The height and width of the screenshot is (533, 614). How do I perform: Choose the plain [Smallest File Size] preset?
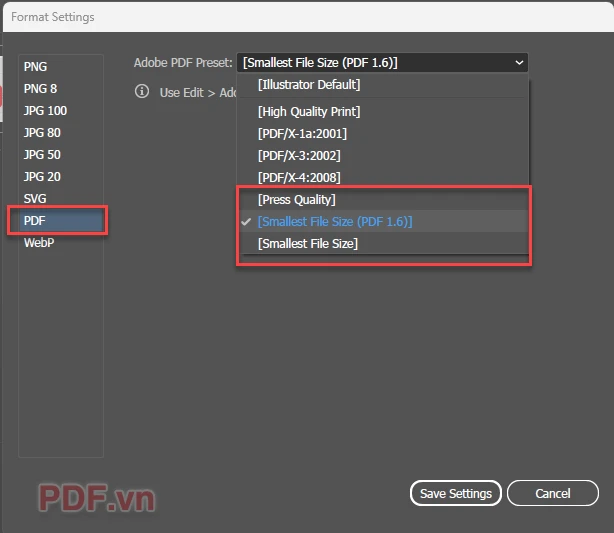[x=383, y=243]
